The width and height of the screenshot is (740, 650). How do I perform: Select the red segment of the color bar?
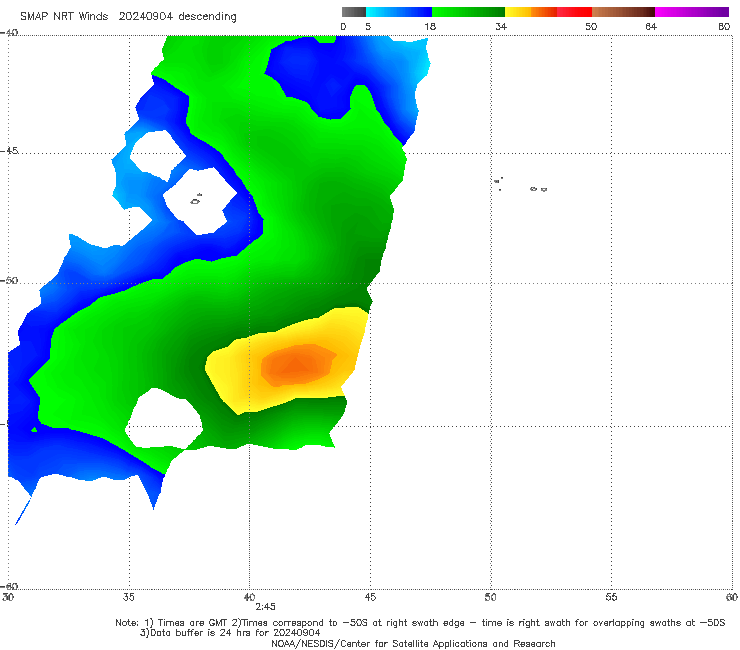574,12
